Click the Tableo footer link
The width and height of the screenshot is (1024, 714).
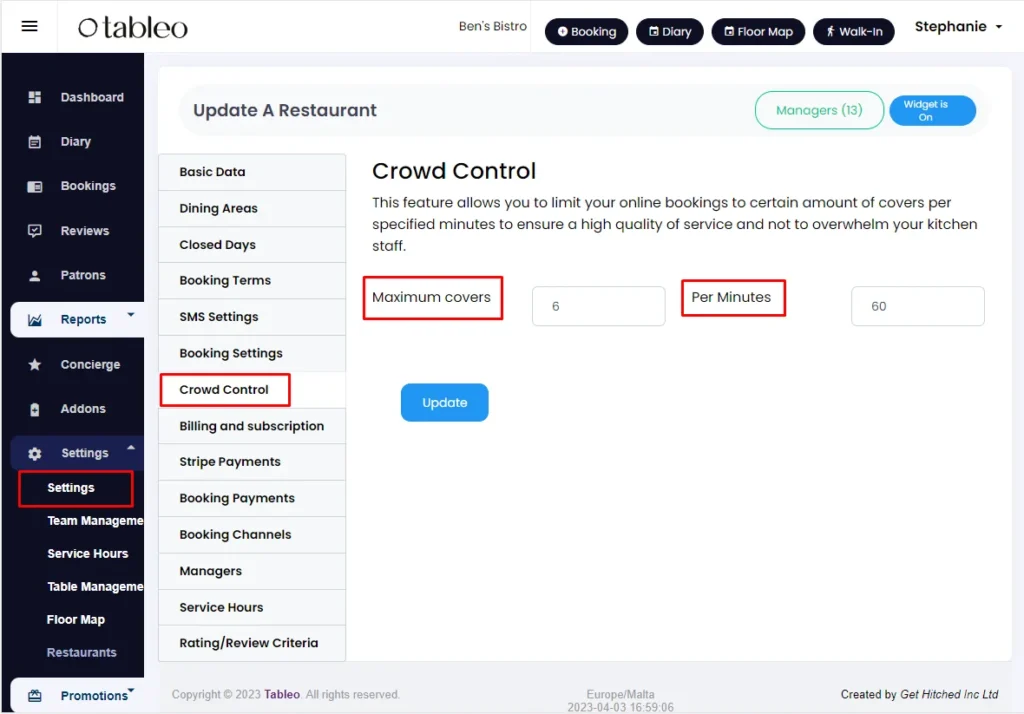[x=282, y=694]
